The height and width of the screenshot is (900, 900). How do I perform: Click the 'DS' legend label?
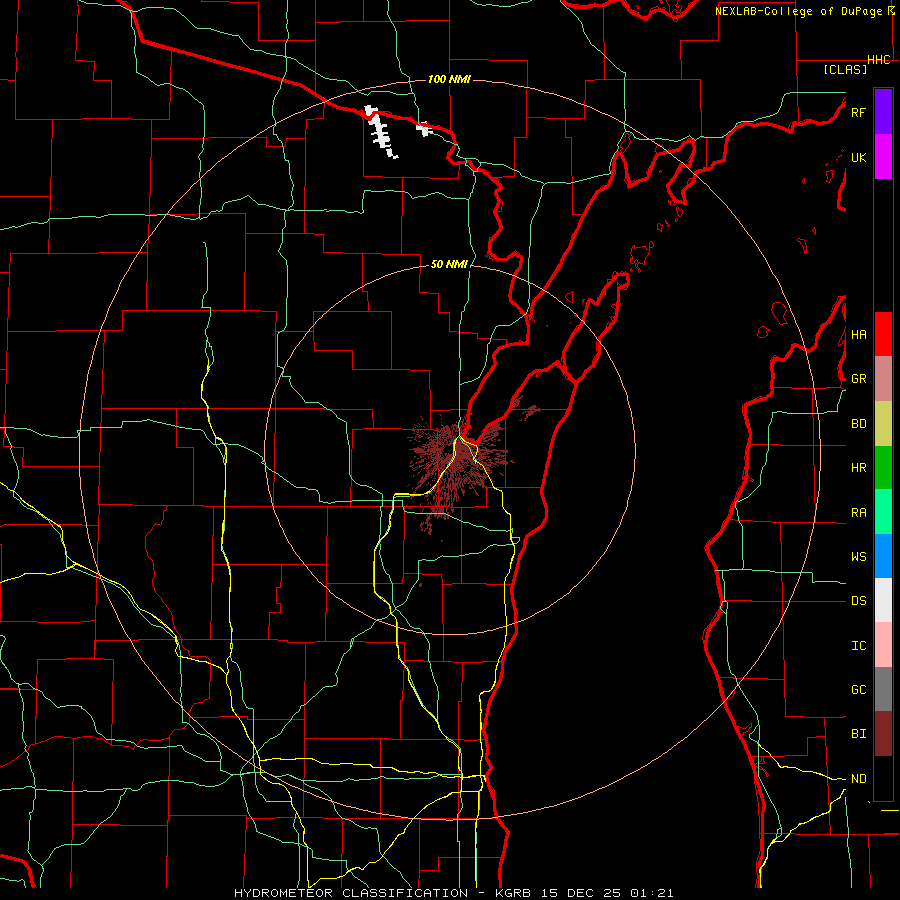(x=859, y=601)
